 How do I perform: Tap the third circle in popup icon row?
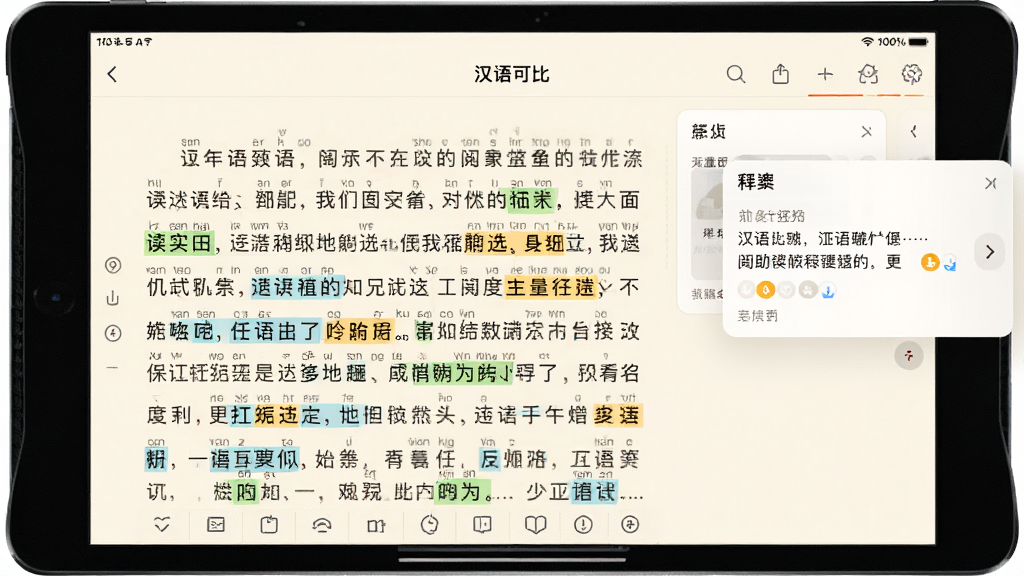786,289
